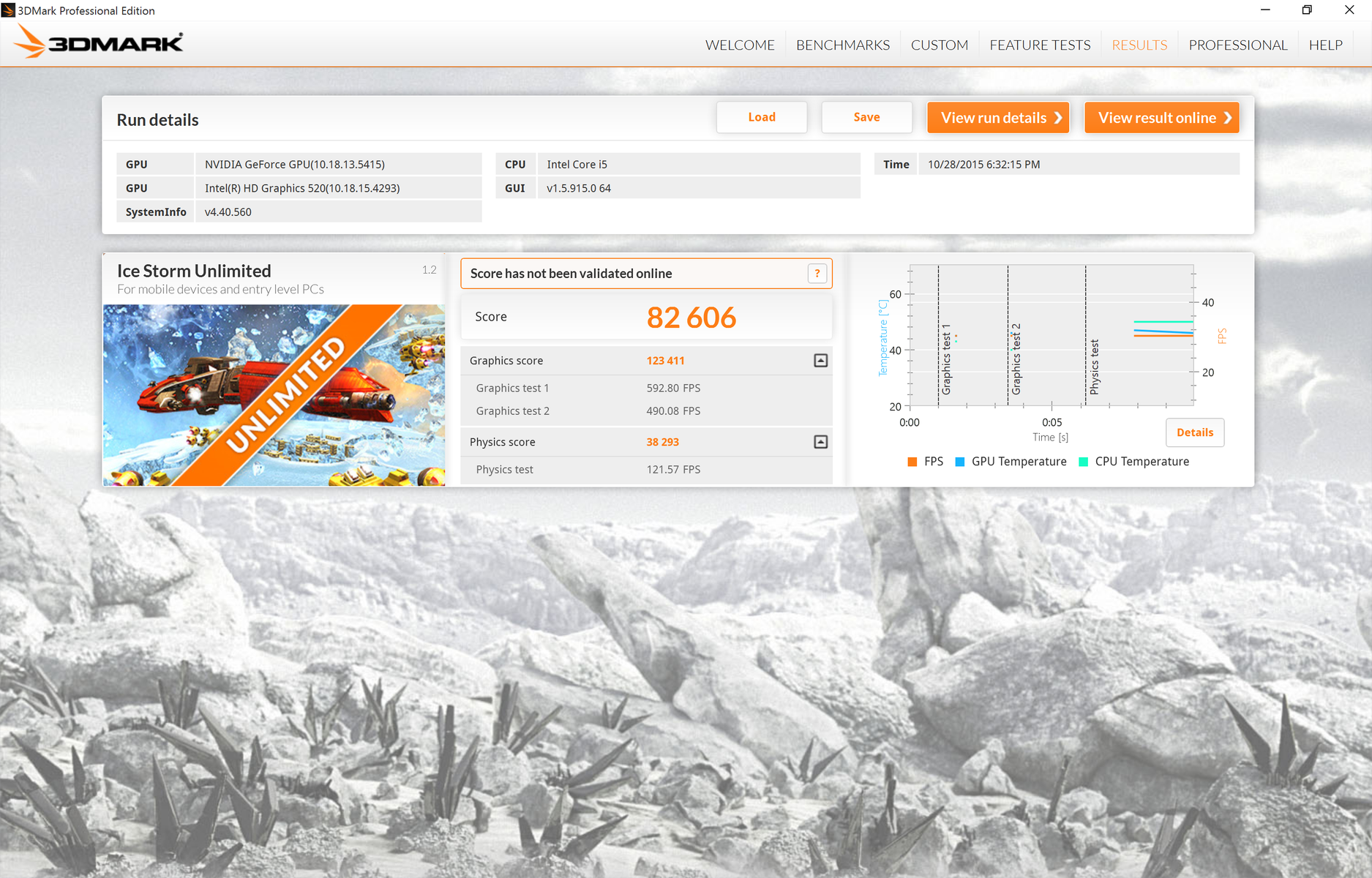The width and height of the screenshot is (1372, 878).
Task: Click the 3DMark Professional Edition title bar icon
Action: pos(8,10)
